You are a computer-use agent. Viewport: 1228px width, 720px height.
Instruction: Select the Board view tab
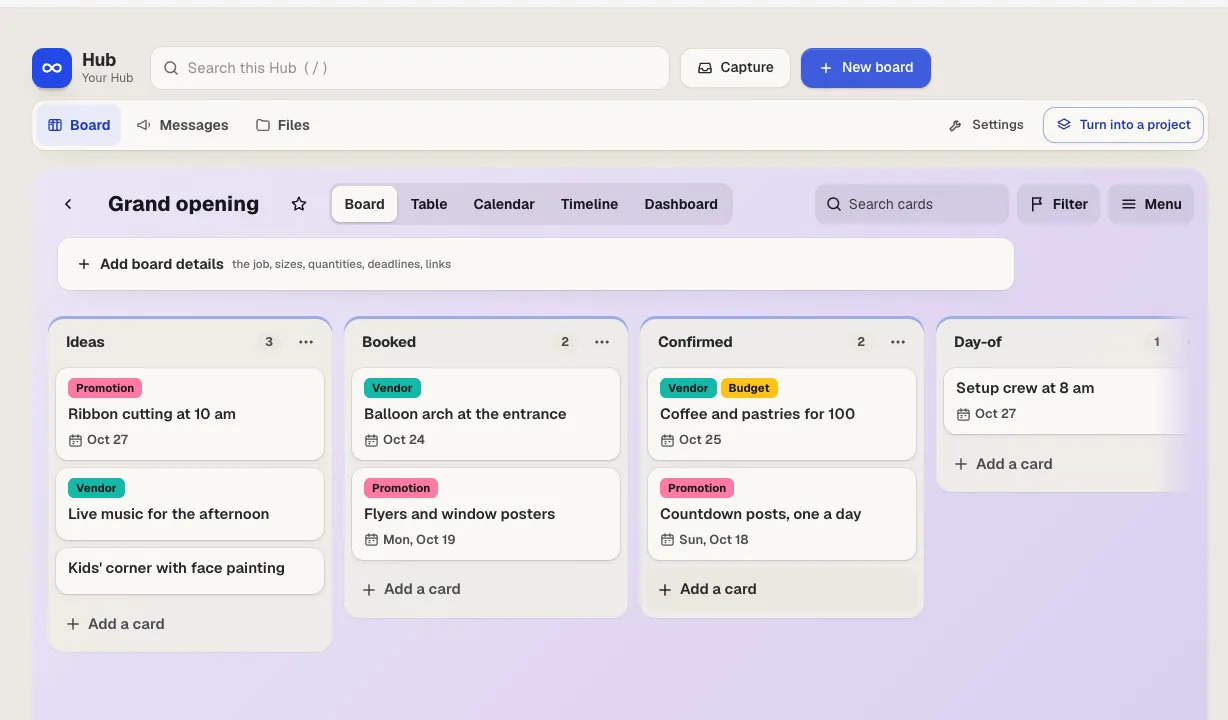coord(364,204)
